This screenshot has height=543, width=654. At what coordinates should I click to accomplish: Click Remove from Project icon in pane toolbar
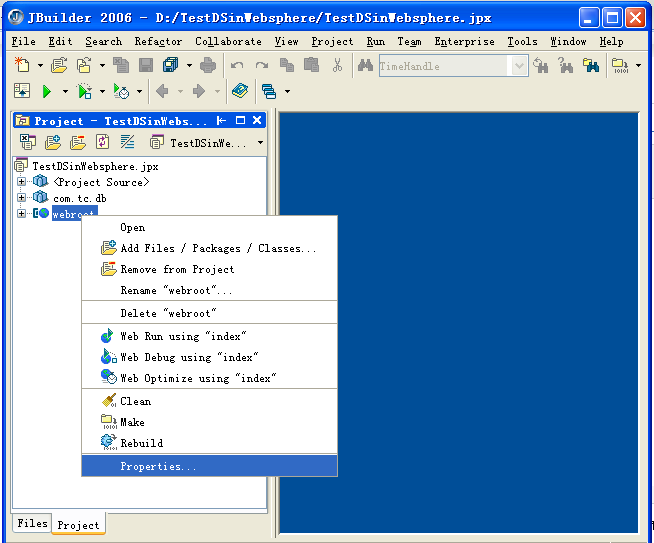click(78, 142)
